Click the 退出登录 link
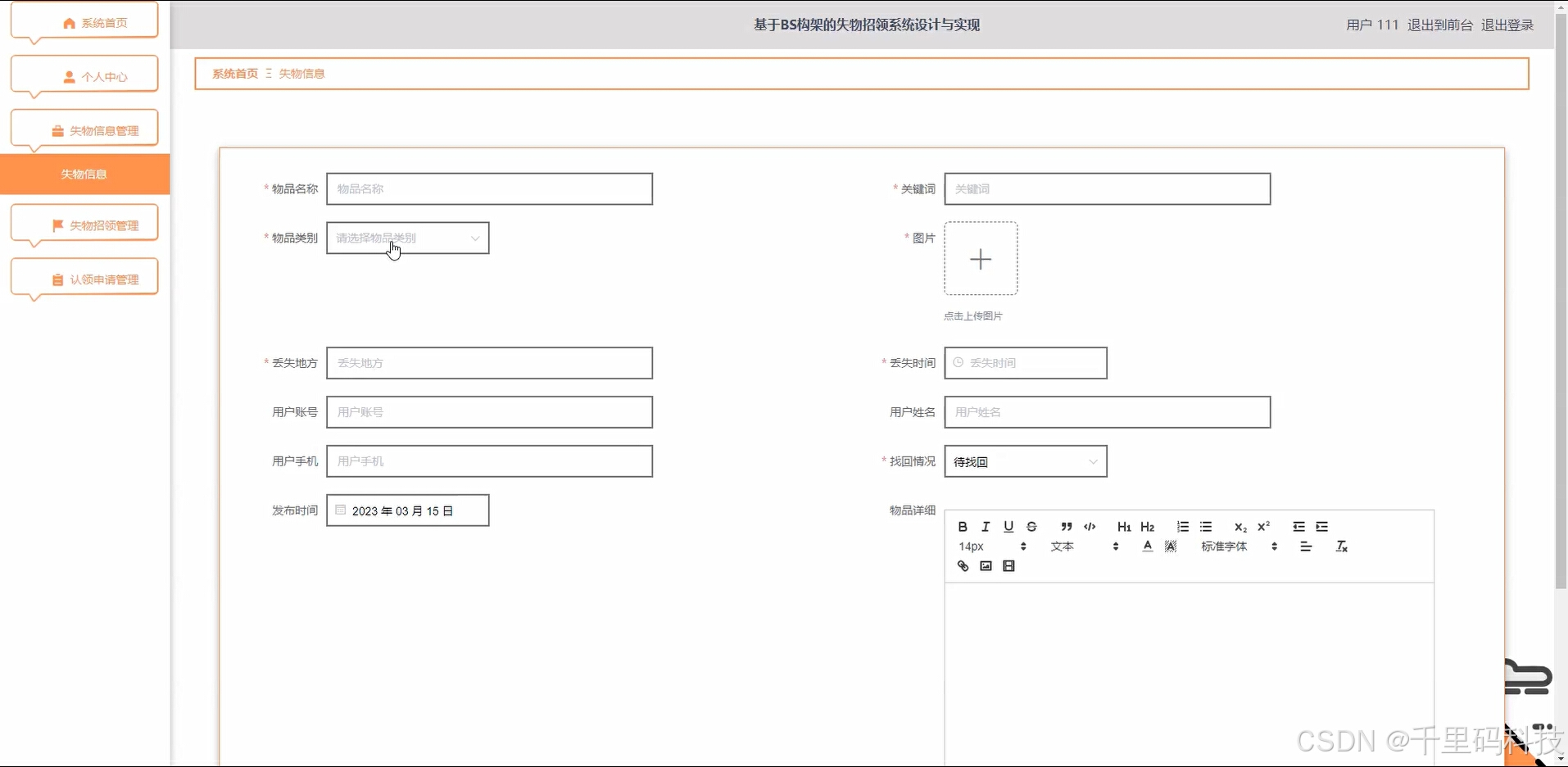1568x767 pixels. 1507,25
